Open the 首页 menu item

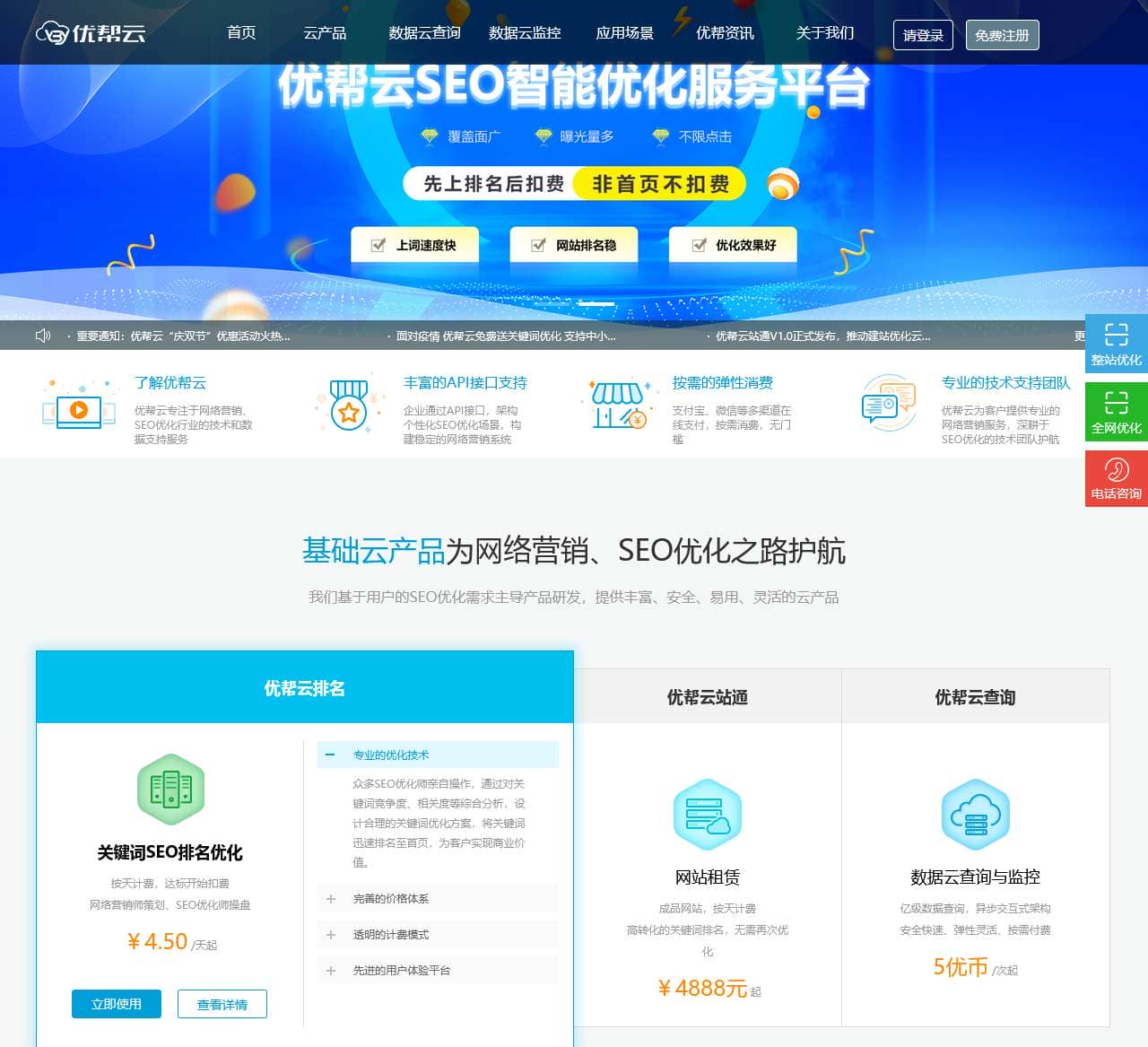(x=241, y=32)
